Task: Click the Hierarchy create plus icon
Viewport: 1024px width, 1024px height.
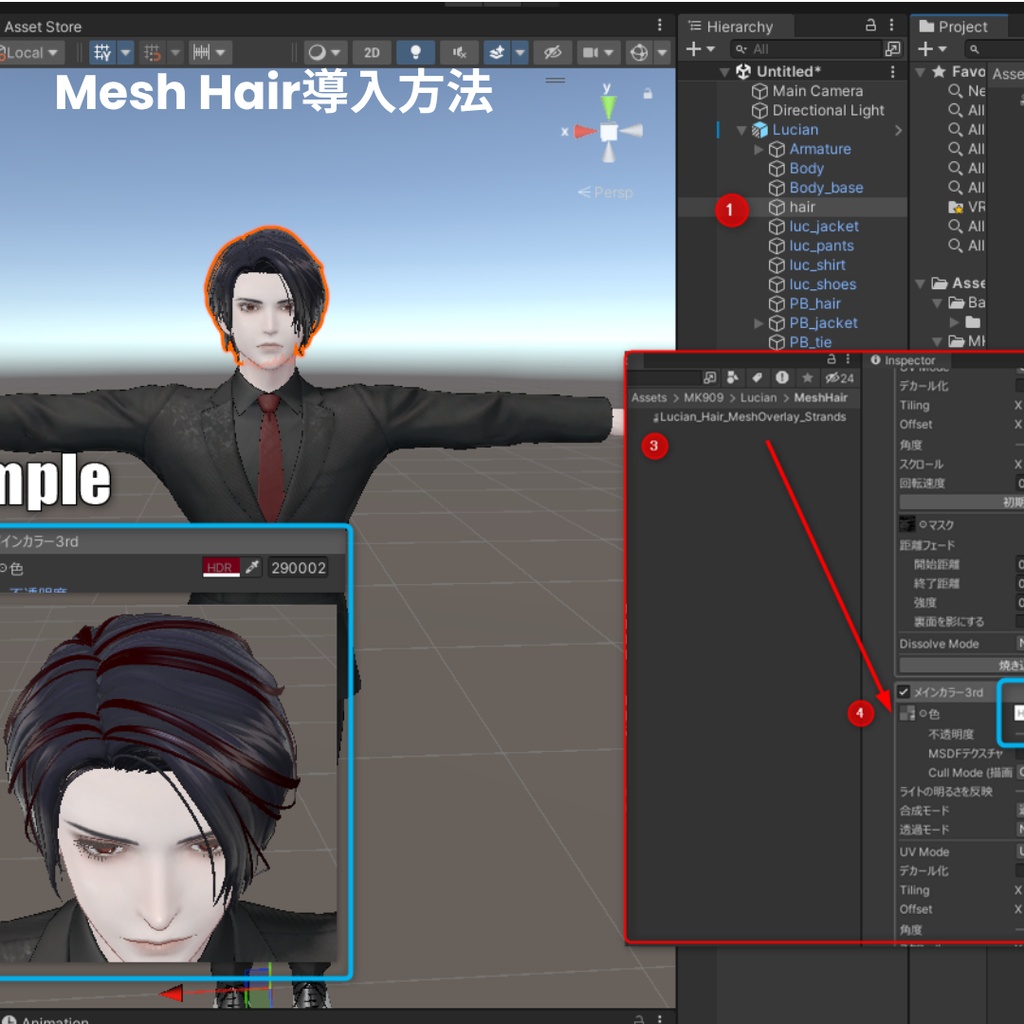Action: click(694, 49)
